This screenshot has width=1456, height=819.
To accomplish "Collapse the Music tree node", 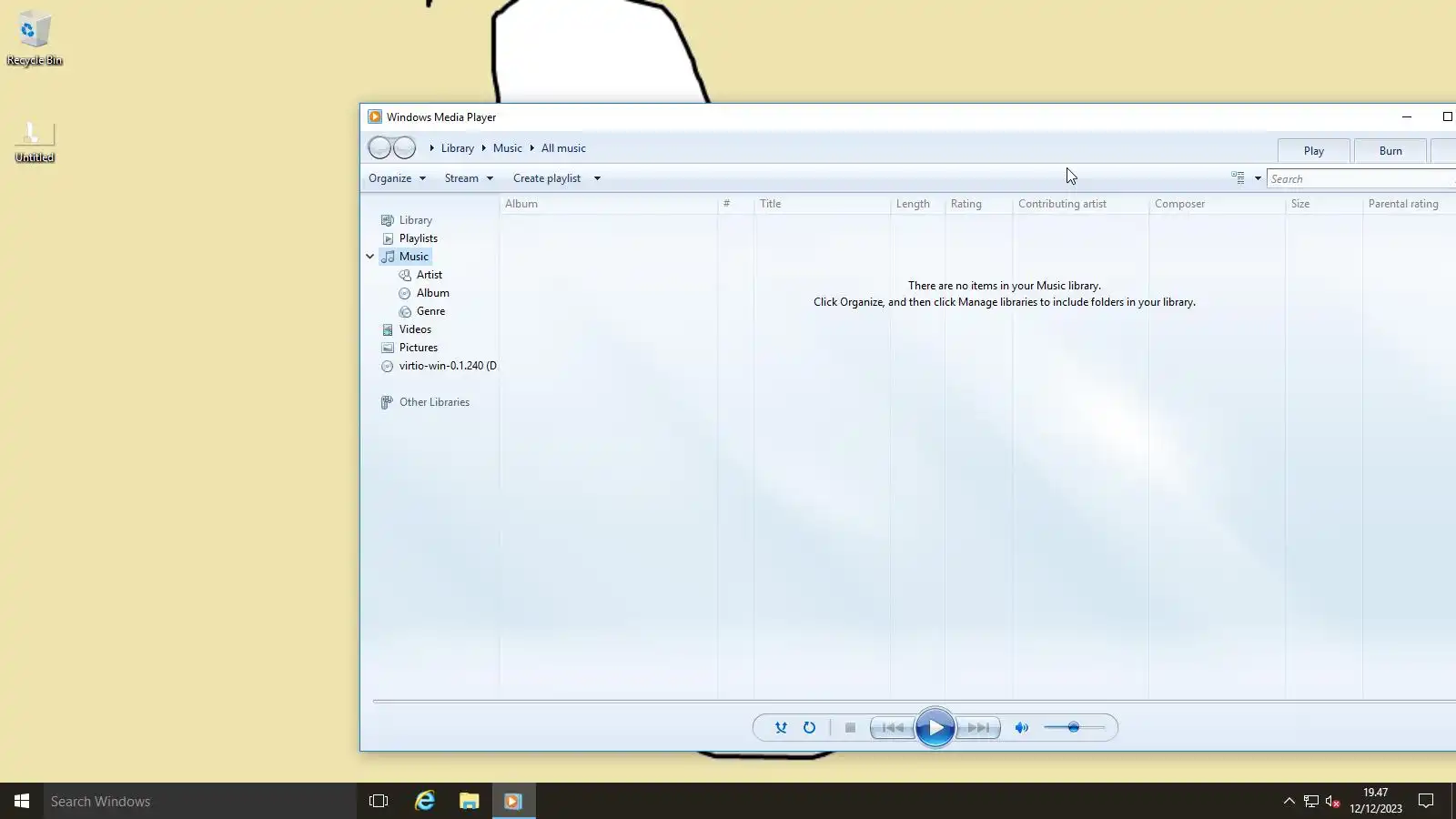I will (370, 257).
